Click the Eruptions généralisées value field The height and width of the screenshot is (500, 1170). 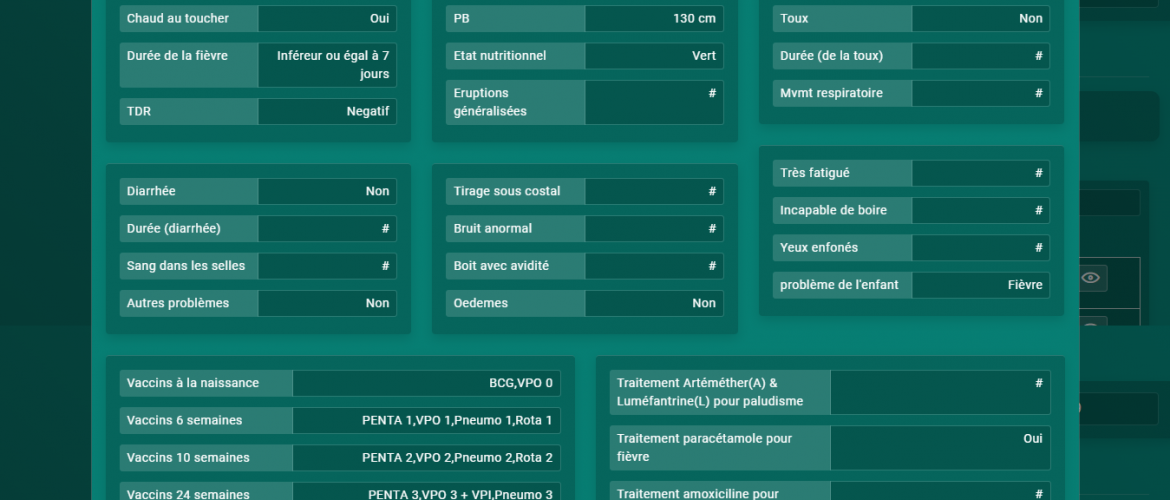(654, 102)
